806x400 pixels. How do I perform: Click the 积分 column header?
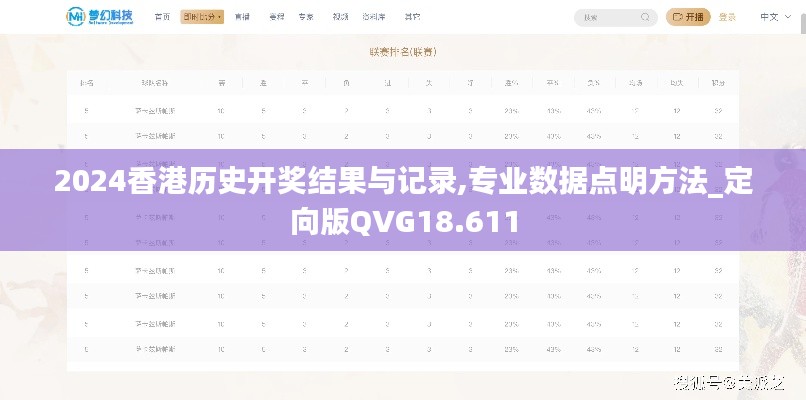tap(718, 83)
